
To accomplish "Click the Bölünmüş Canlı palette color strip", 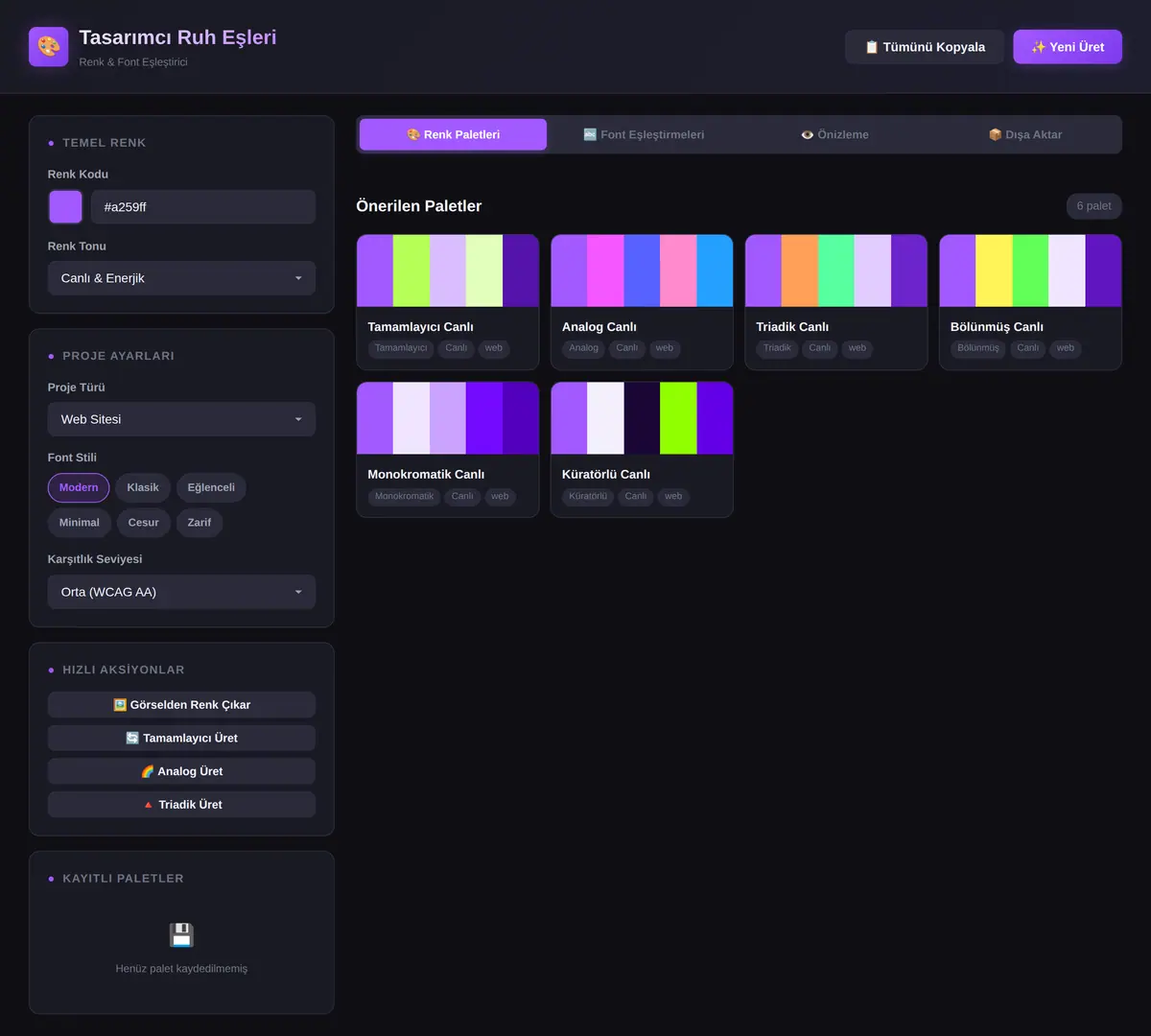I will point(1030,271).
